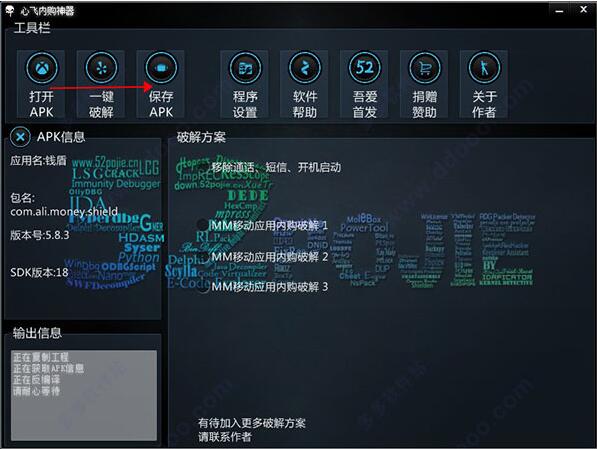Start 一键破解 one-click crack
The image size is (597, 449).
coord(101,85)
